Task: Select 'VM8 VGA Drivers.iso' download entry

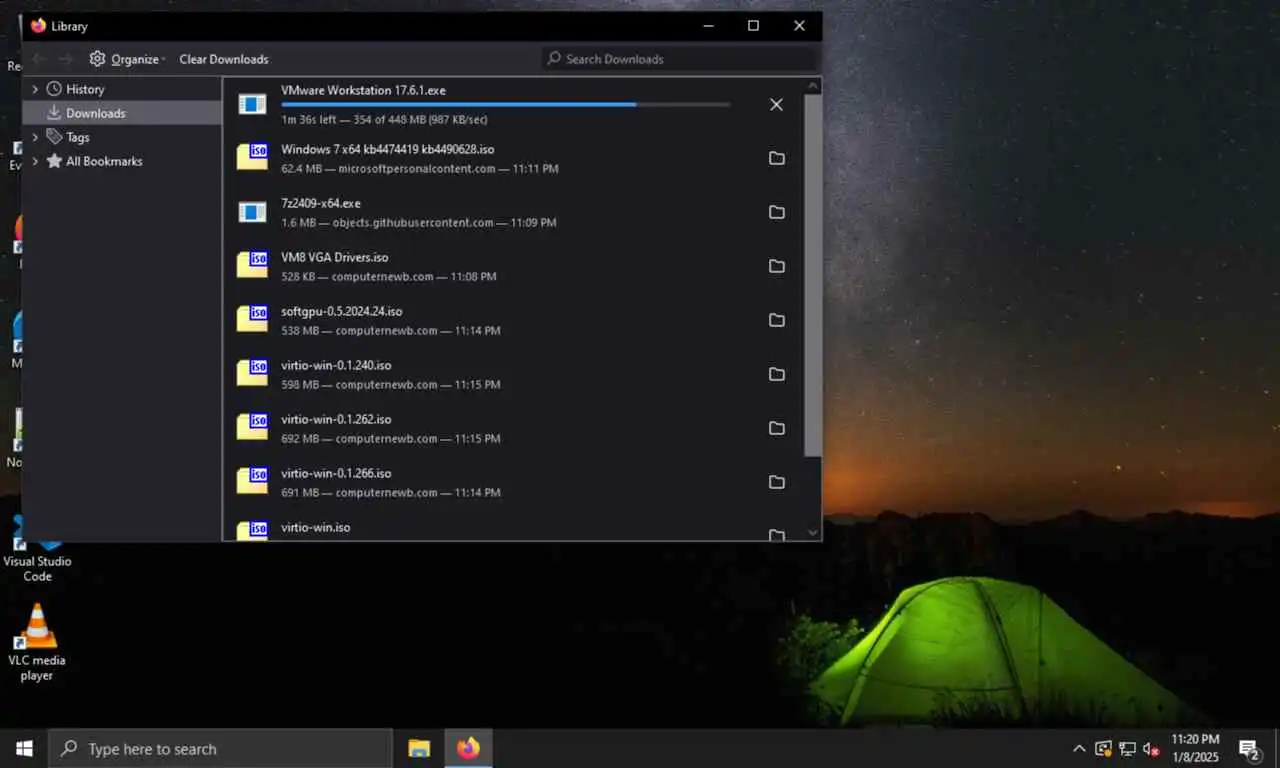Action: pyautogui.click(x=512, y=266)
